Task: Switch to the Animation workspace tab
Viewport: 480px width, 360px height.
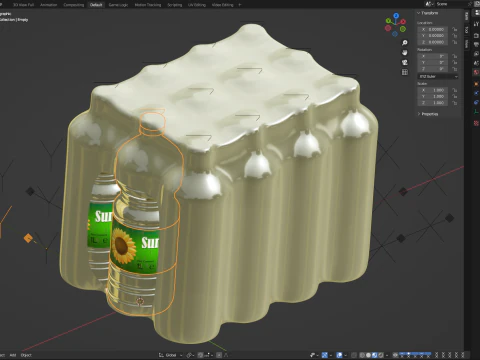Action: click(x=48, y=5)
